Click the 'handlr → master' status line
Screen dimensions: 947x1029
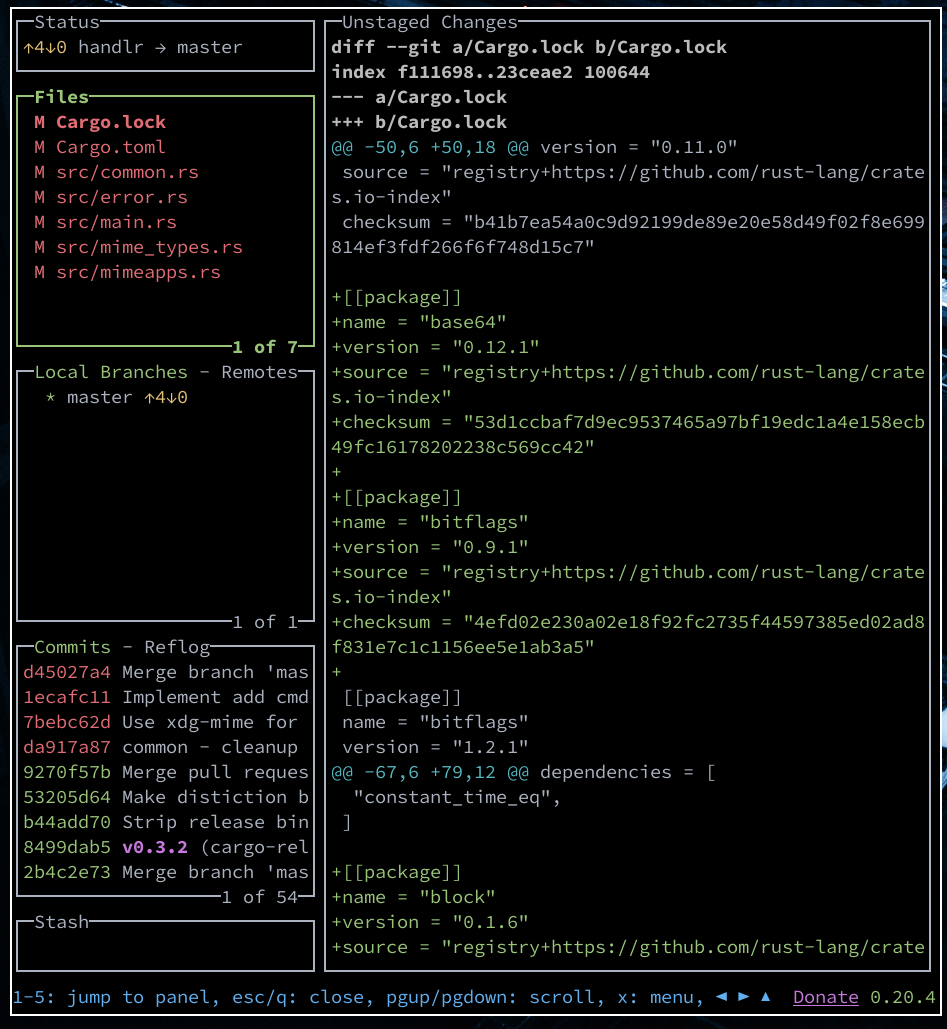pos(160,47)
